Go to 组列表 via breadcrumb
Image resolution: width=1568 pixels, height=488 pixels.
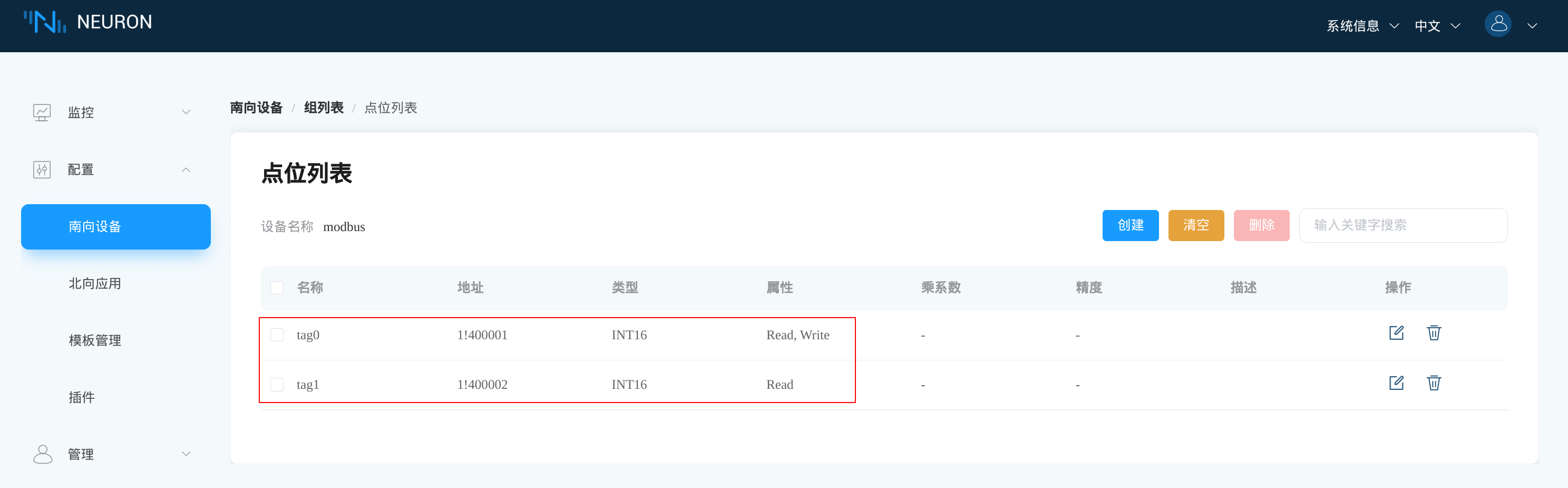pyautogui.click(x=323, y=108)
